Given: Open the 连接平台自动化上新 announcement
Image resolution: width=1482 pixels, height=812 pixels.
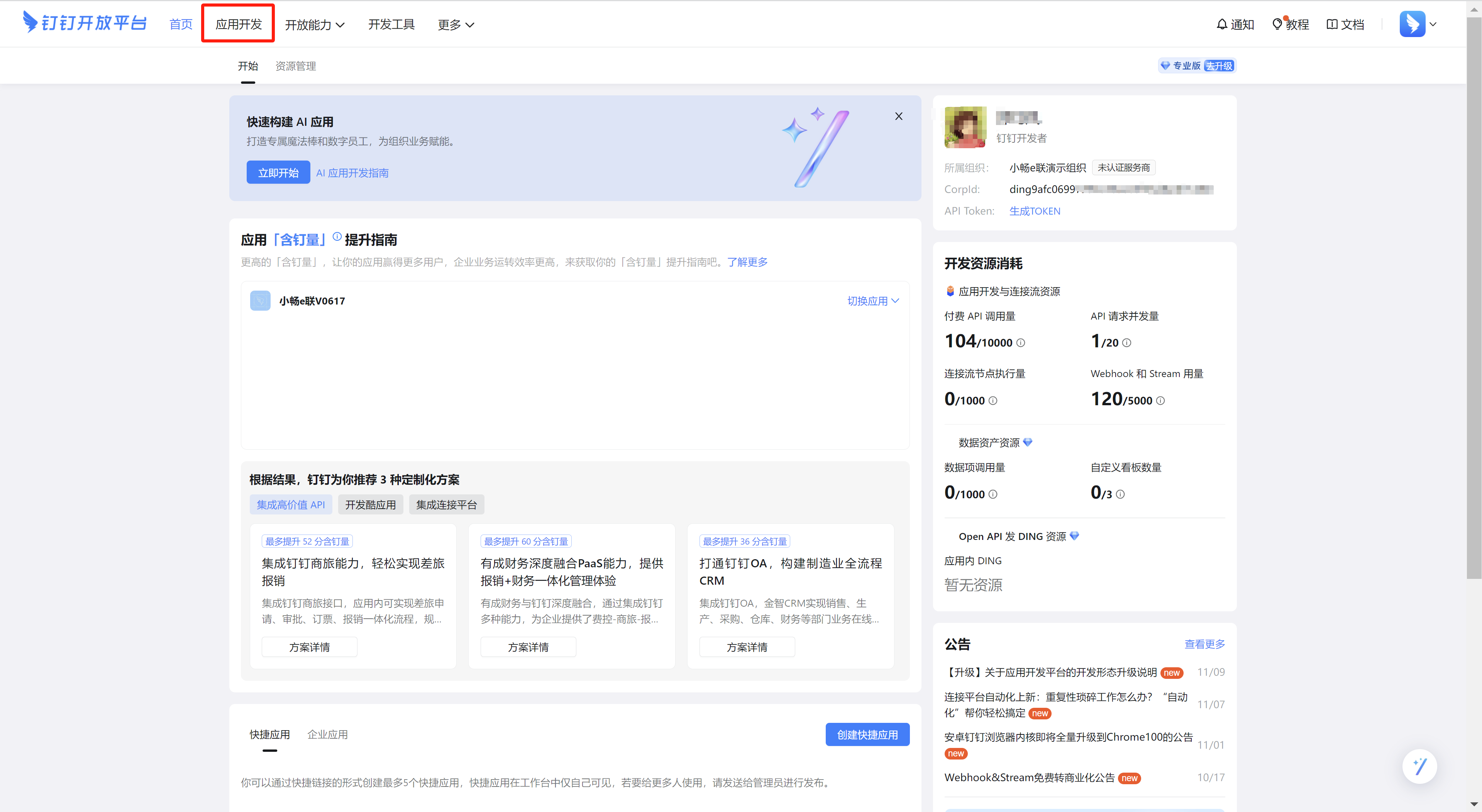Looking at the screenshot, I should click(1066, 704).
